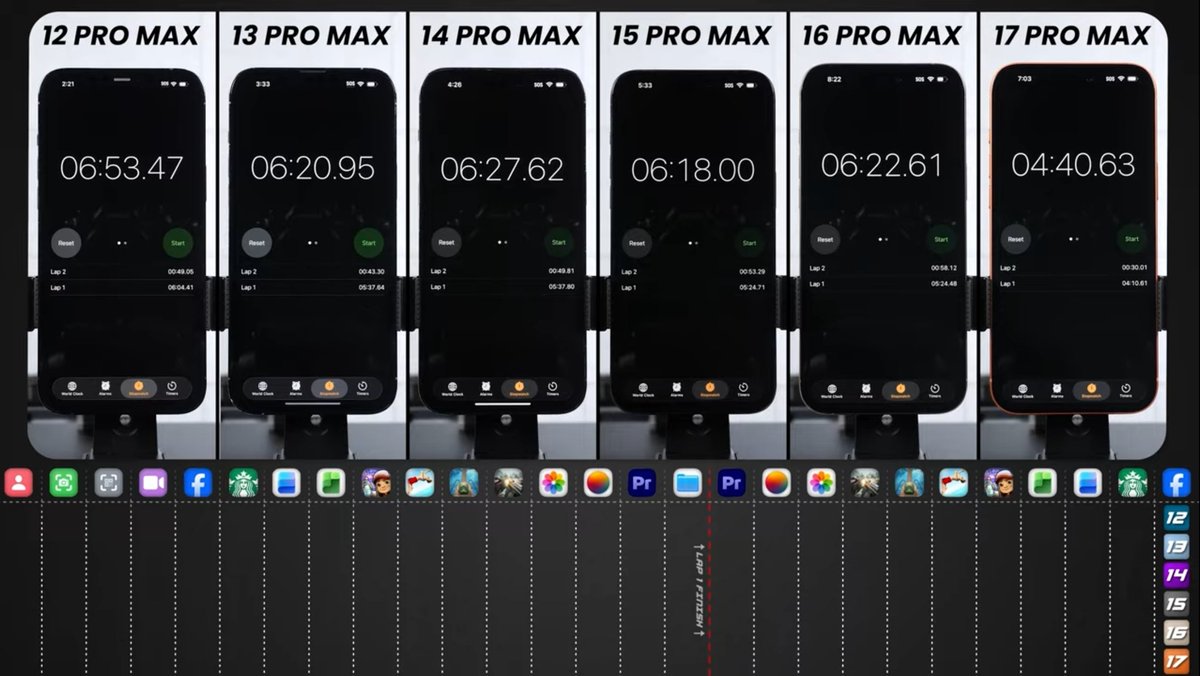Tap Timers on the 15 Pro Max
1200x676 pixels.
743,389
